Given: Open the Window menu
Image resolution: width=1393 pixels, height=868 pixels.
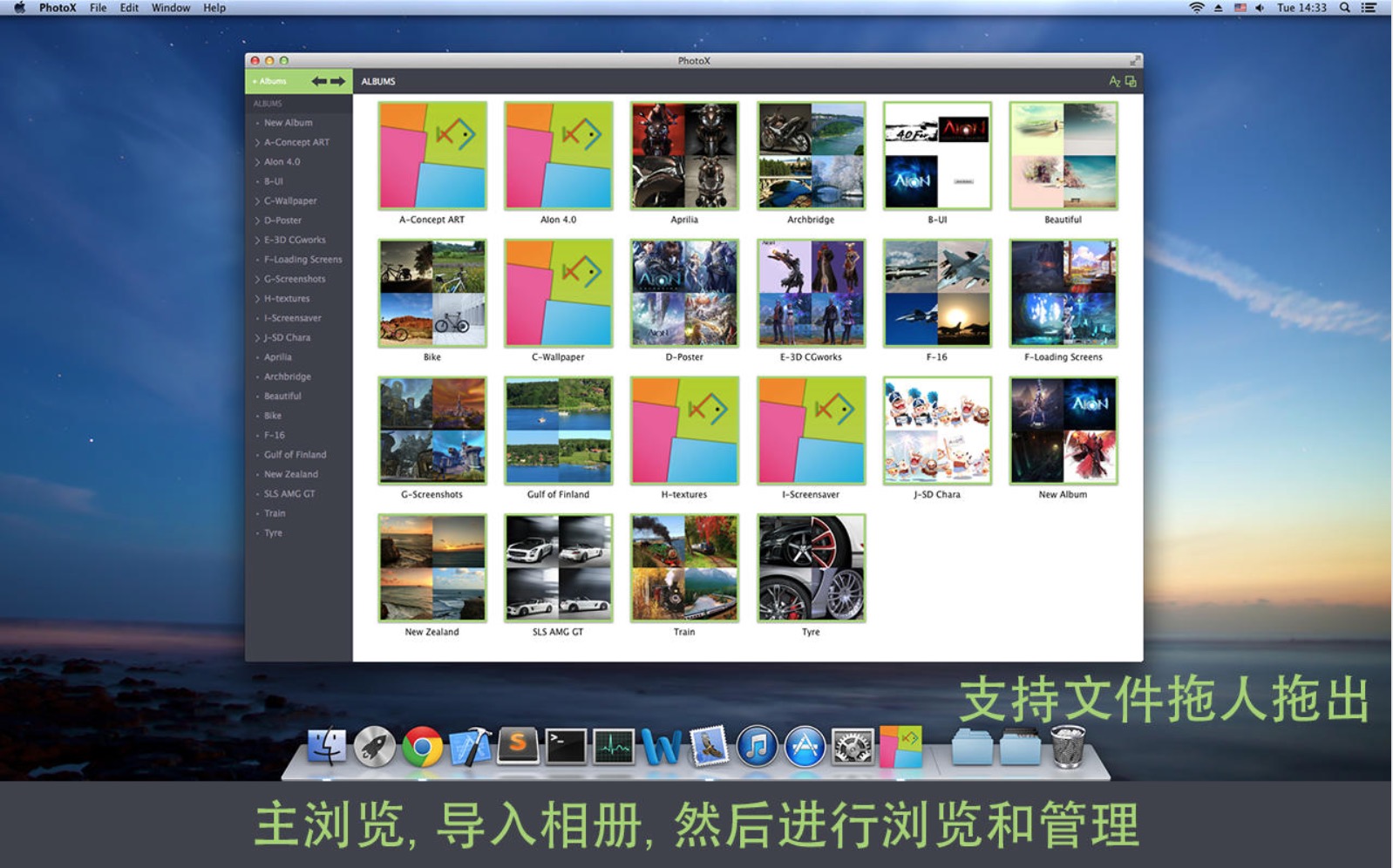Looking at the screenshot, I should (x=171, y=8).
